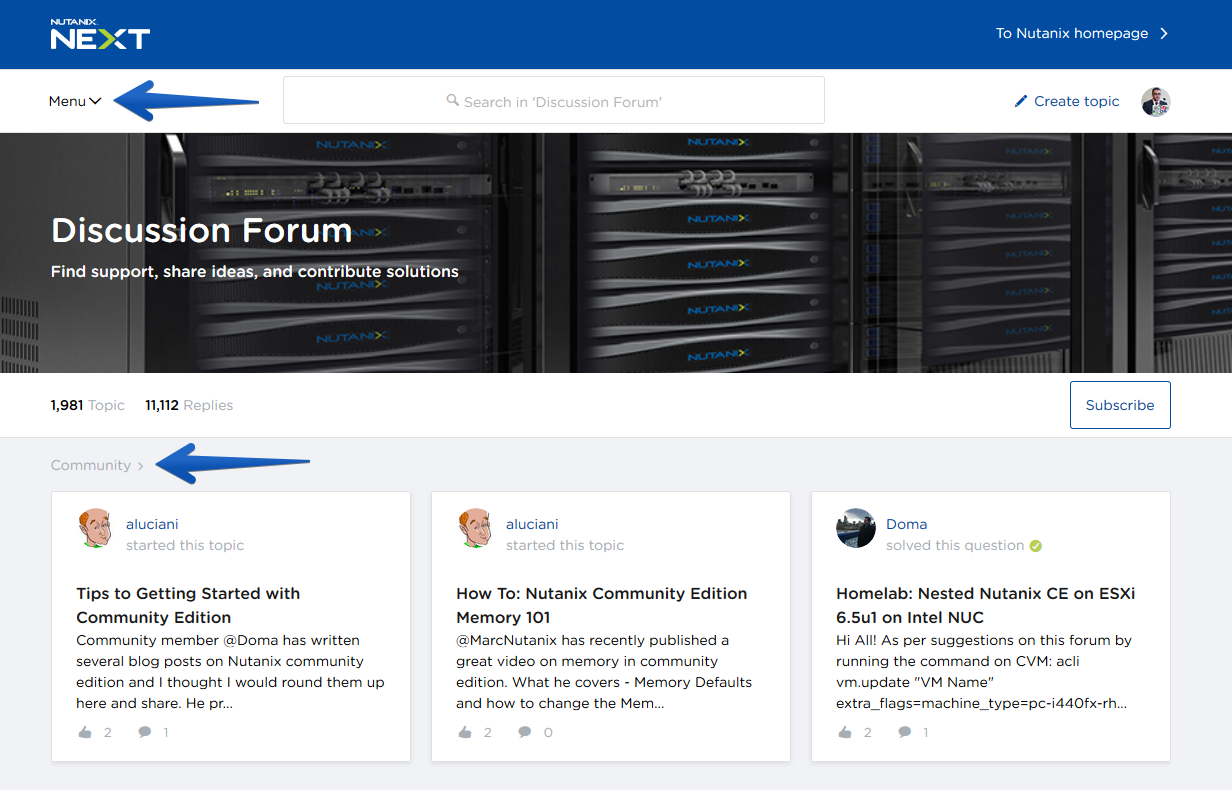Click the like thumb icon on Tips card

pos(85,732)
